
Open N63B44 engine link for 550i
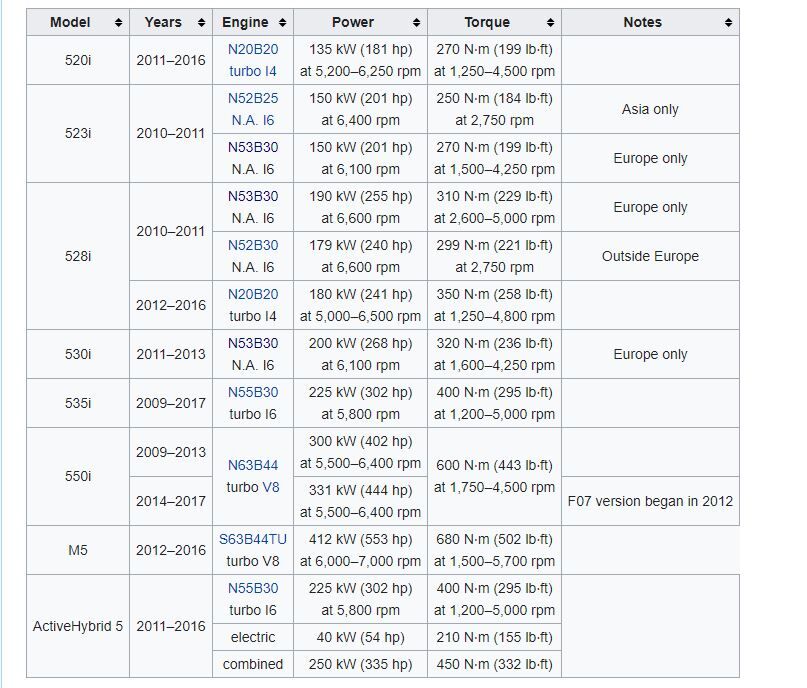pyautogui.click(x=253, y=465)
